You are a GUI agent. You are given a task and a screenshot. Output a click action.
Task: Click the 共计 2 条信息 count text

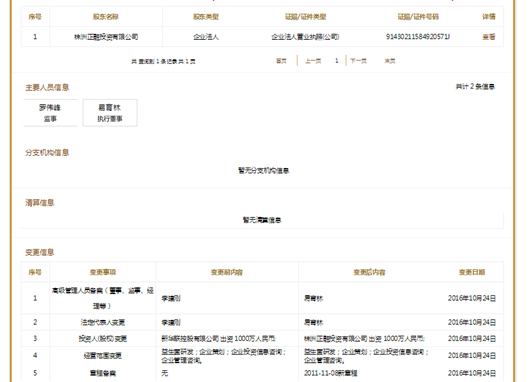(x=475, y=87)
